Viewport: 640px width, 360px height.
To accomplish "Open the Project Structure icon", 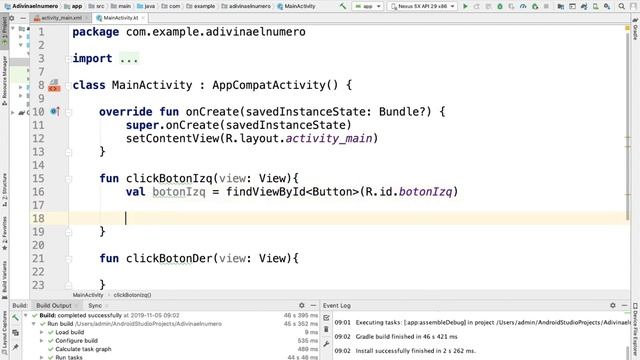I will [561, 6].
